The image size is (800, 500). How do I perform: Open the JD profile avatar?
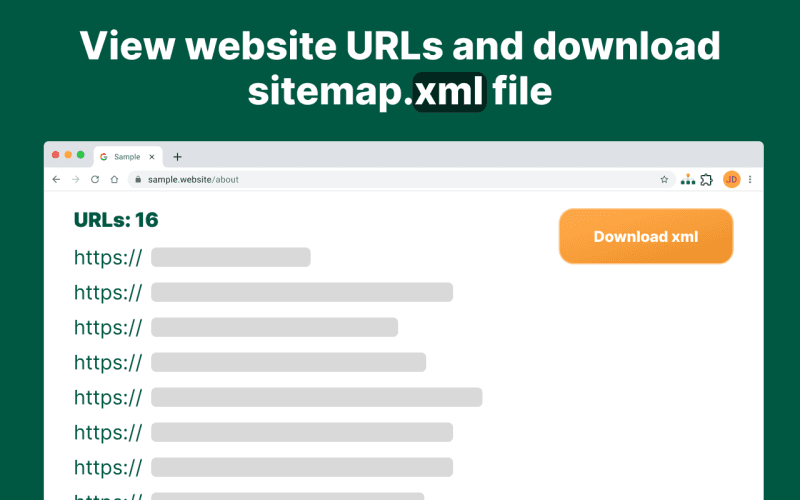pyautogui.click(x=731, y=179)
